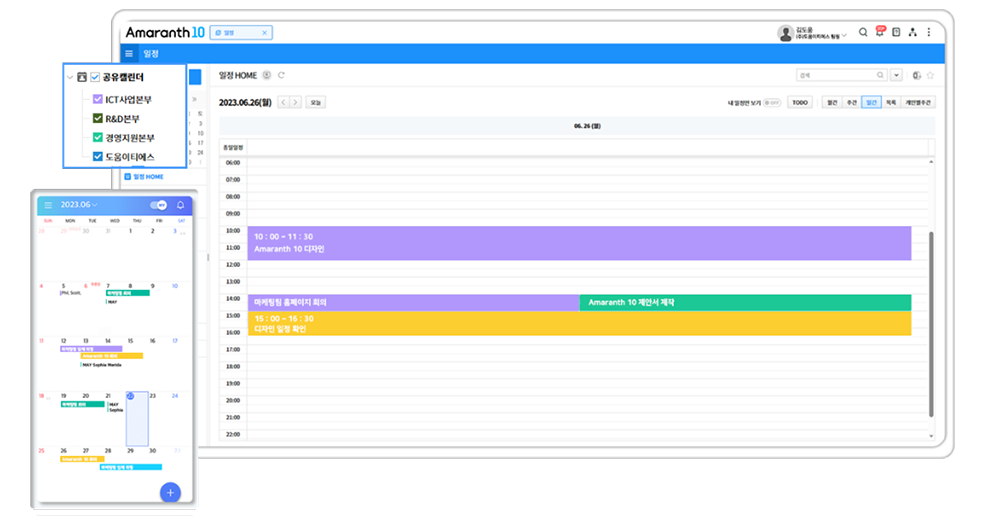This screenshot has height=517, width=984.
Task: Open the 2023.06 month dropdown on mobile
Action: coord(78,205)
